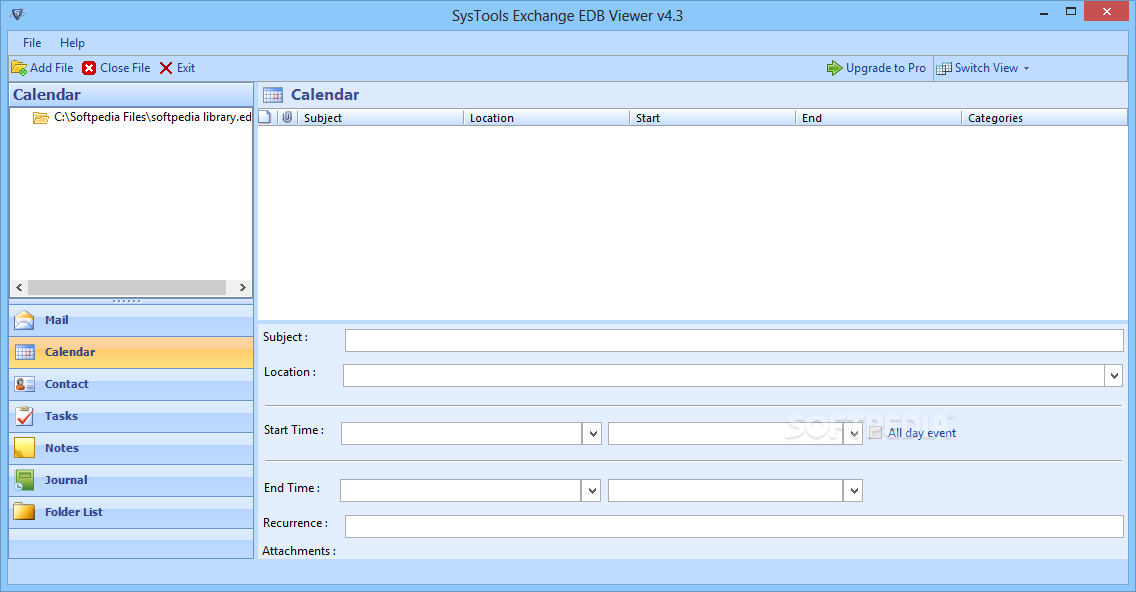Click Upgrade to Pro text
This screenshot has height=592, width=1136.
click(886, 68)
